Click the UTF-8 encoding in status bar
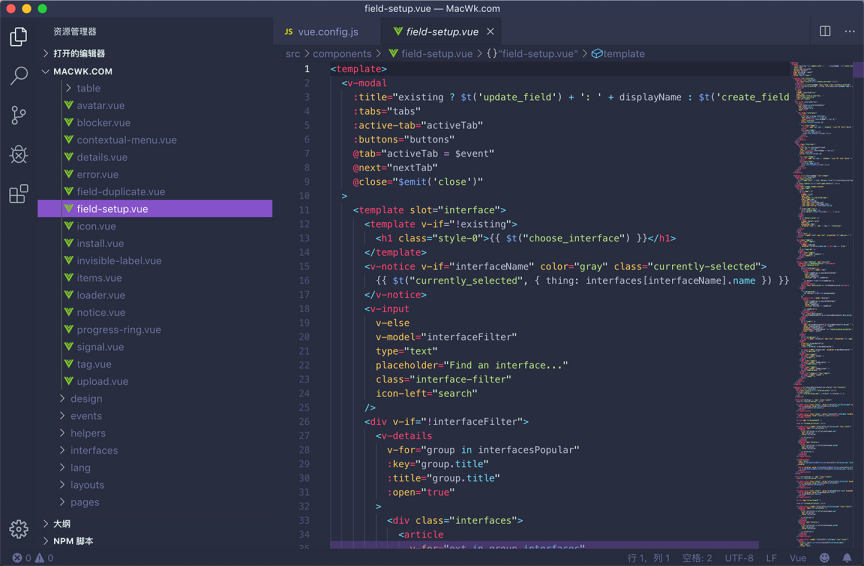864x566 pixels. click(x=739, y=558)
